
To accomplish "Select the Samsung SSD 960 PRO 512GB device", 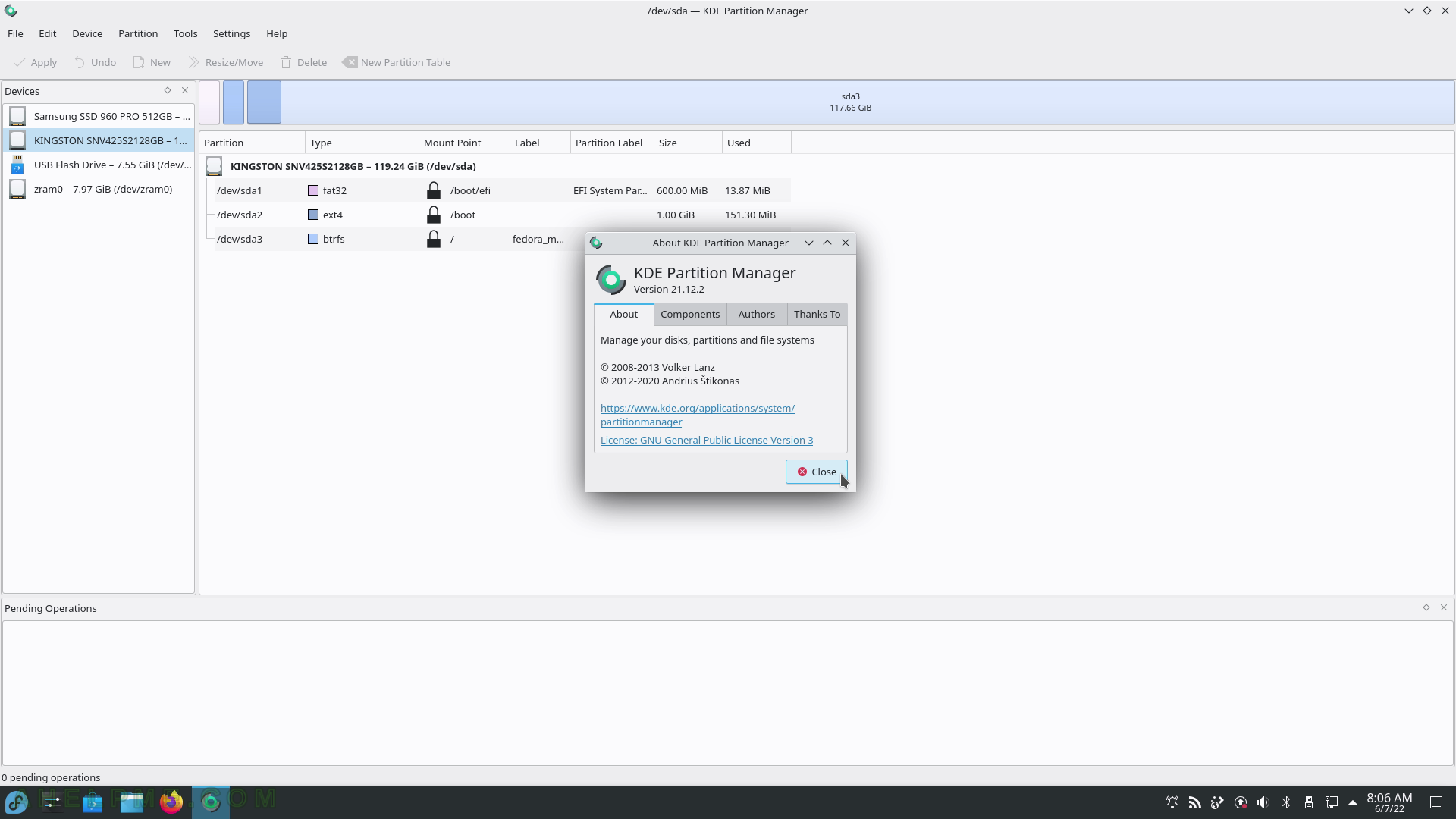I will [x=99, y=116].
